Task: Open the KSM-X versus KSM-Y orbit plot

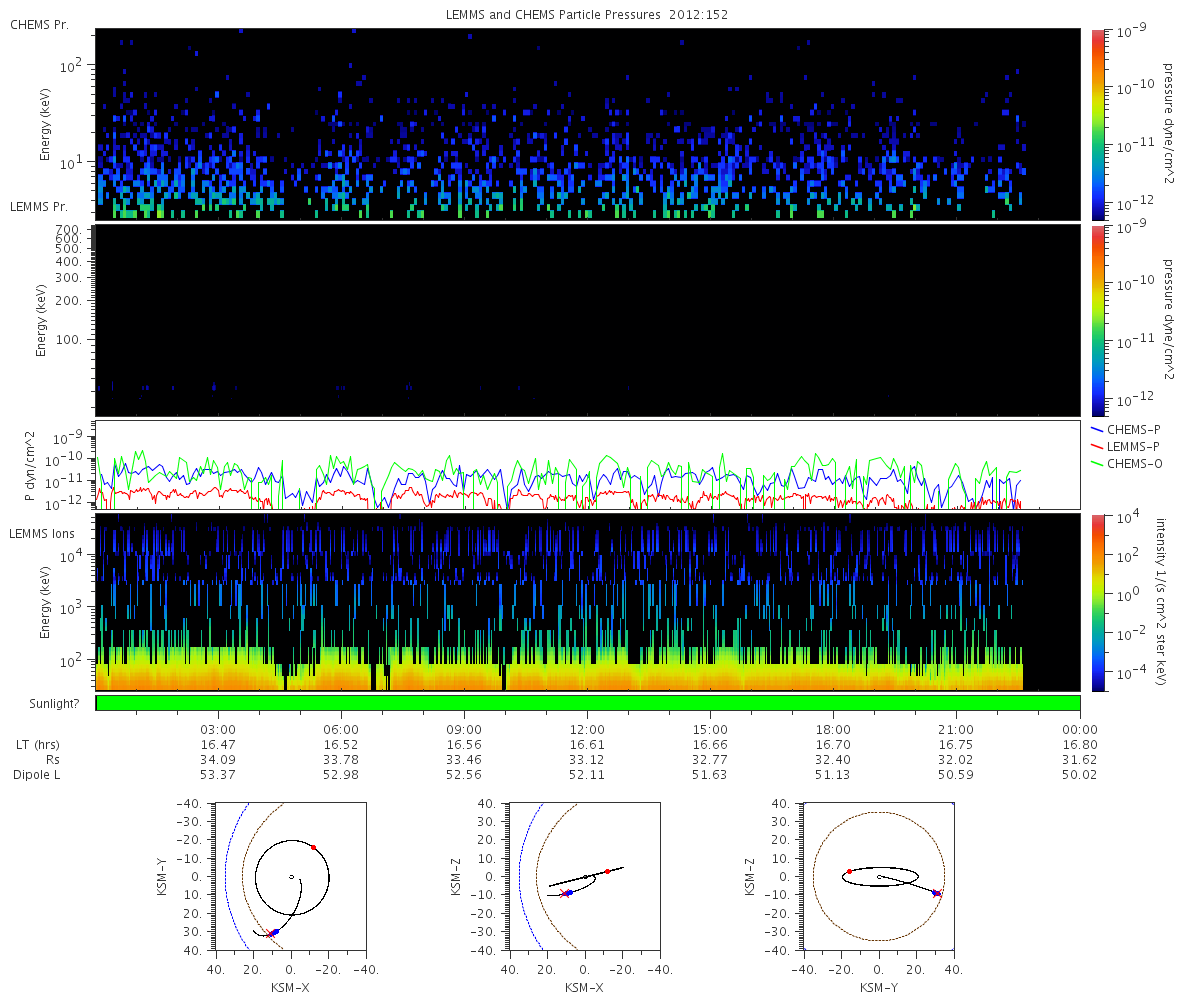Action: click(x=290, y=877)
